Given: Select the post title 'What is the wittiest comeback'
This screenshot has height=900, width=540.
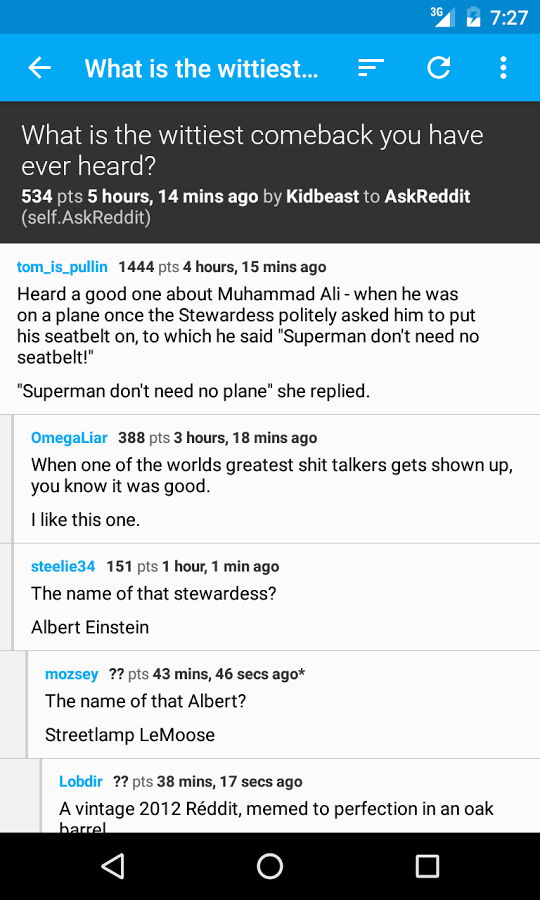Looking at the screenshot, I should pyautogui.click(x=252, y=150).
